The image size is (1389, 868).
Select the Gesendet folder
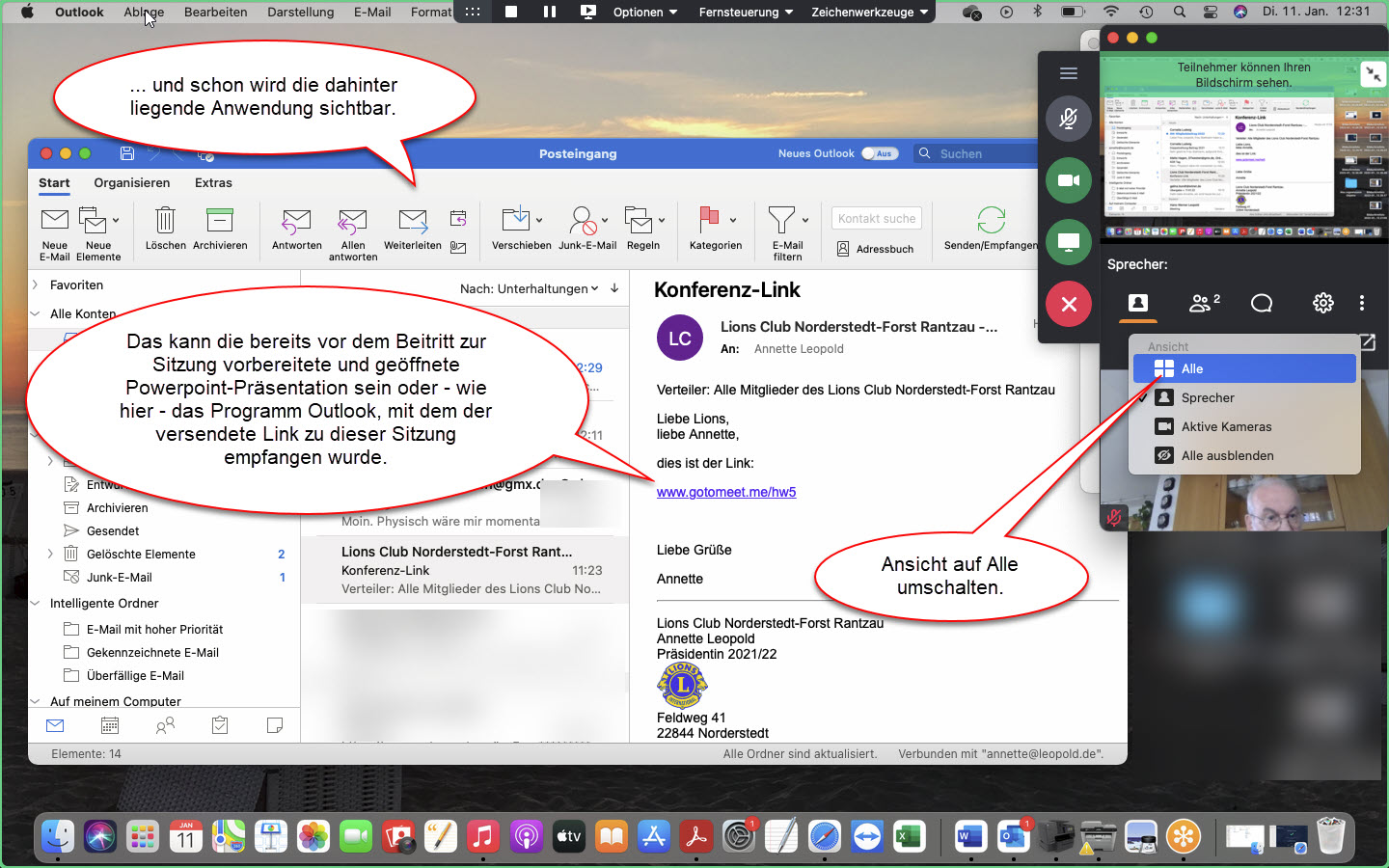(x=113, y=530)
